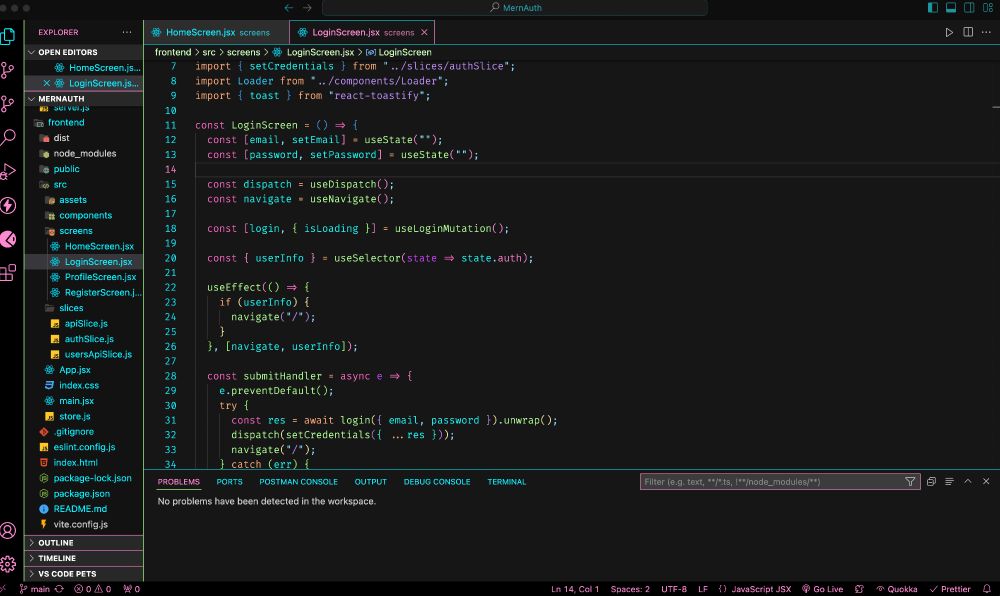Toggle the bottom panel layout icon
1000x596 pixels.
pyautogui.click(x=951, y=8)
